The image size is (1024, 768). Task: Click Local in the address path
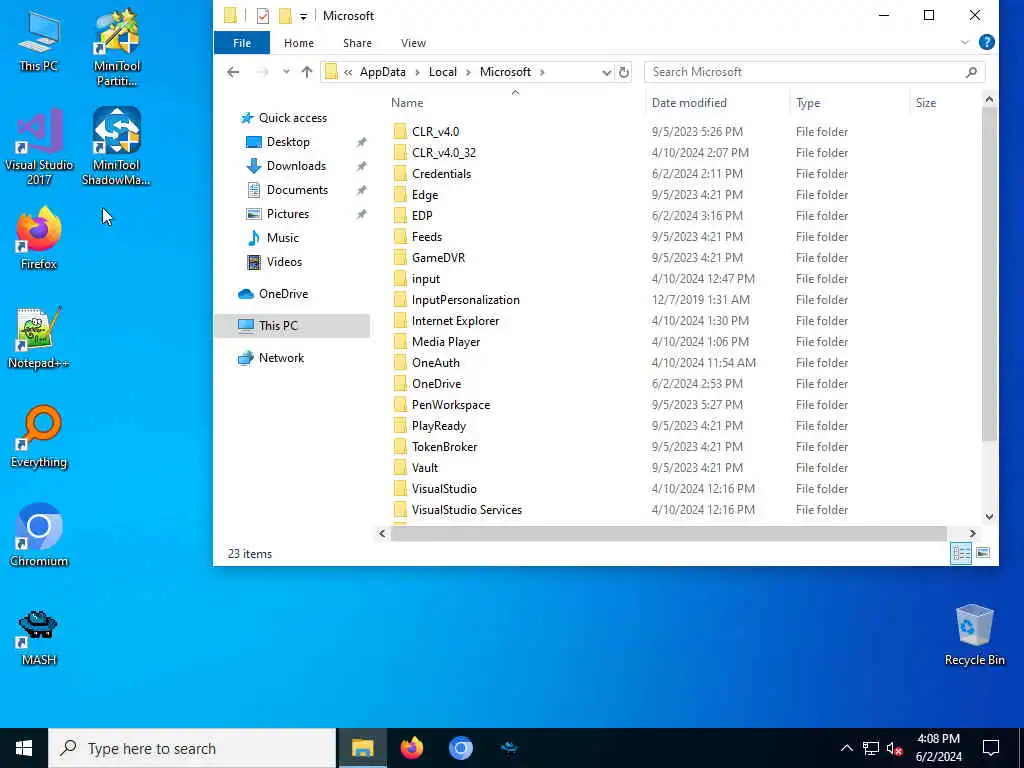(442, 72)
